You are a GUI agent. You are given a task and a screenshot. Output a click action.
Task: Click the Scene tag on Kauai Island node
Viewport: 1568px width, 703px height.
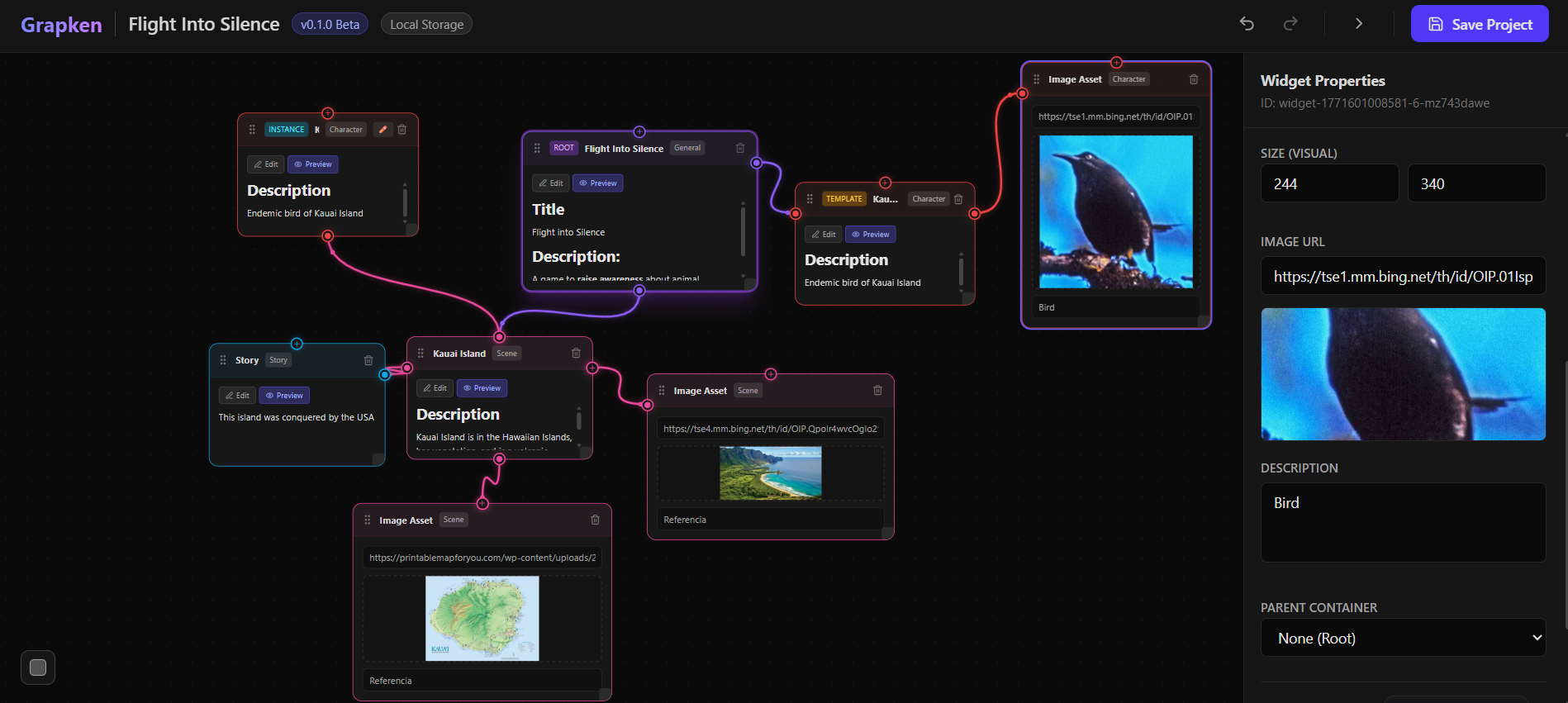506,354
